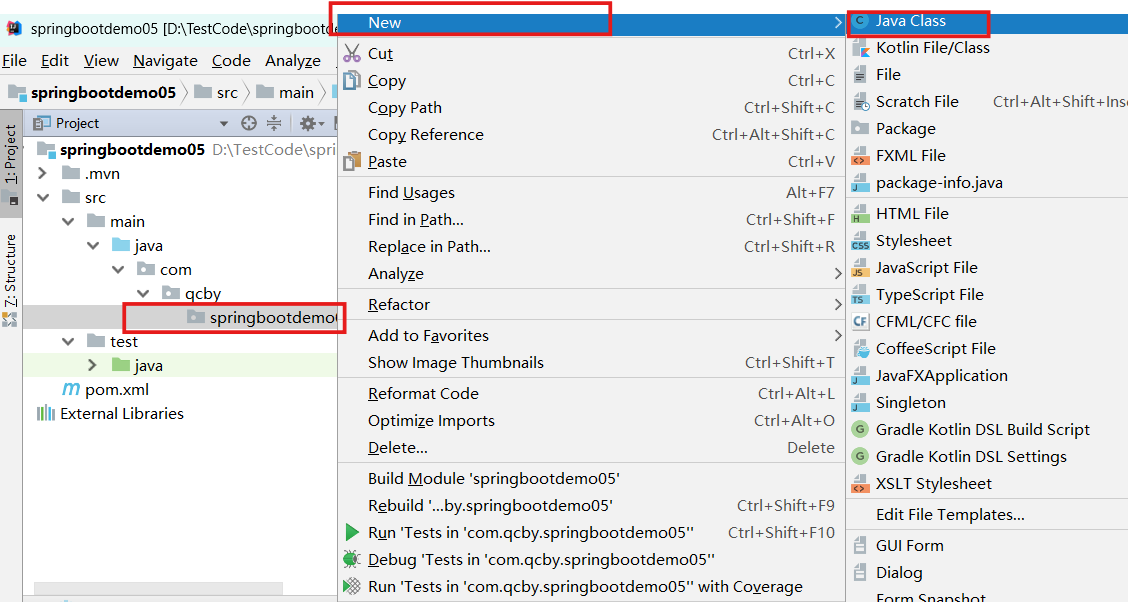Click the HTML File icon
Viewport: 1128px width, 602px height.
coord(860,214)
